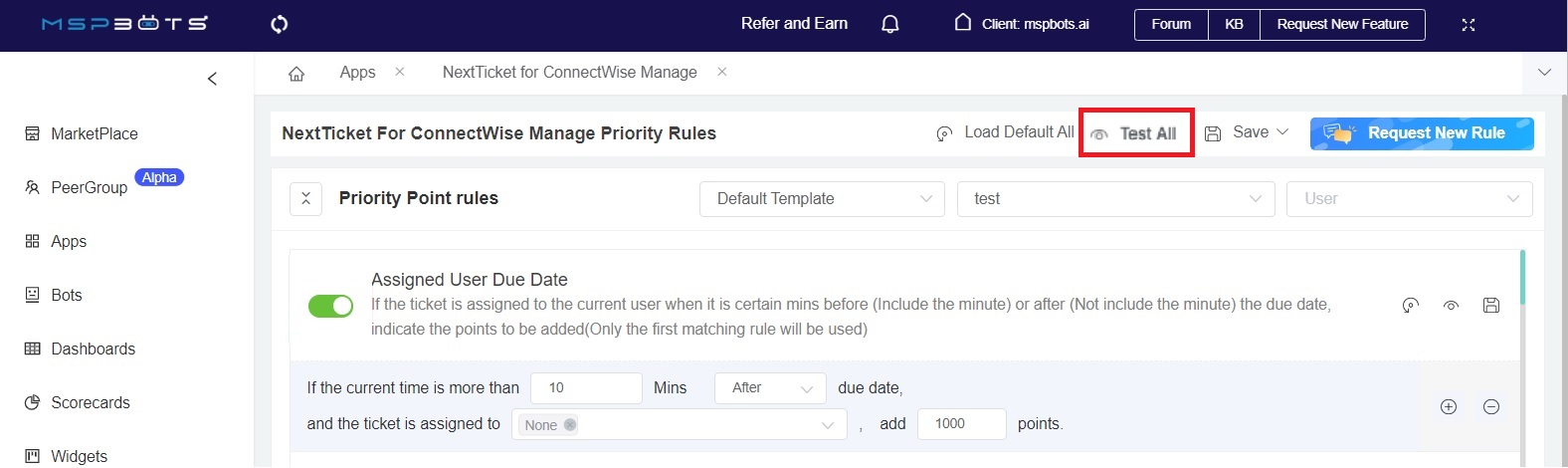The width and height of the screenshot is (1568, 468).
Task: Click the refresh sync icon in header
Action: (280, 24)
